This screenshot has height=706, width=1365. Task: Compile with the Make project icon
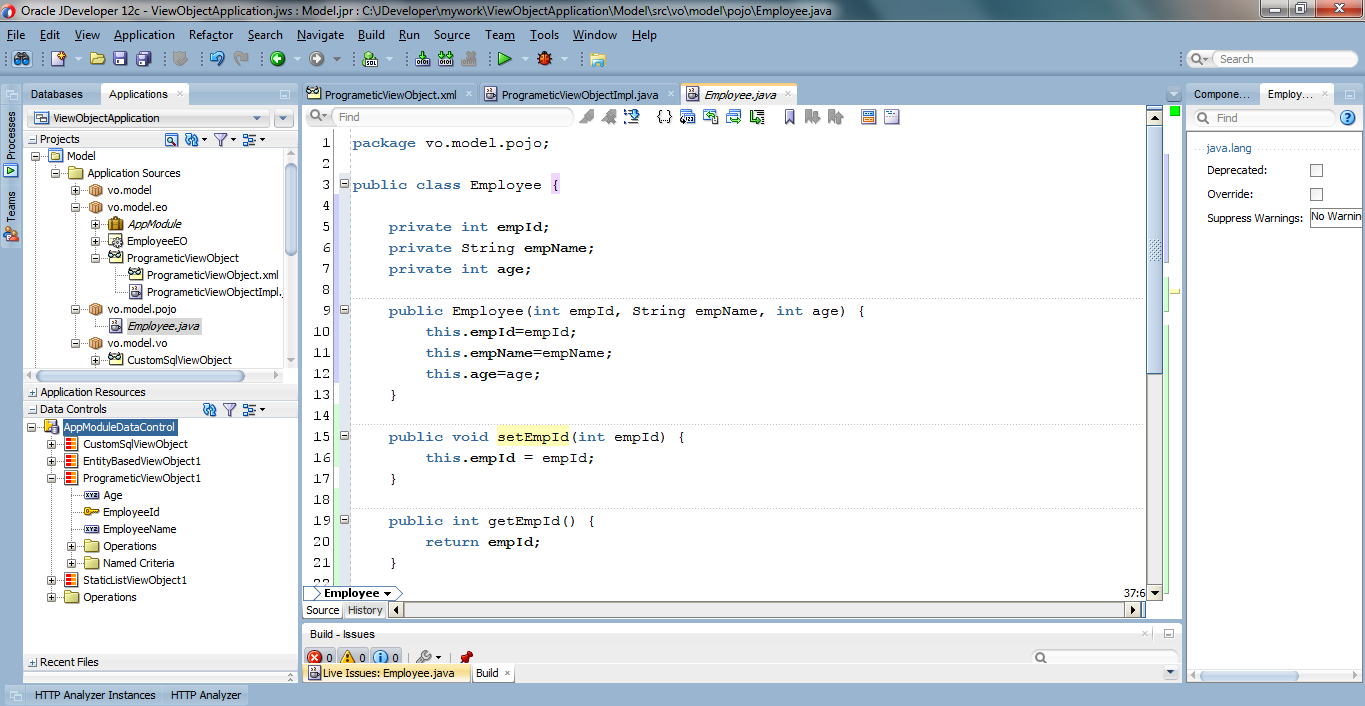pyautogui.click(x=423, y=60)
